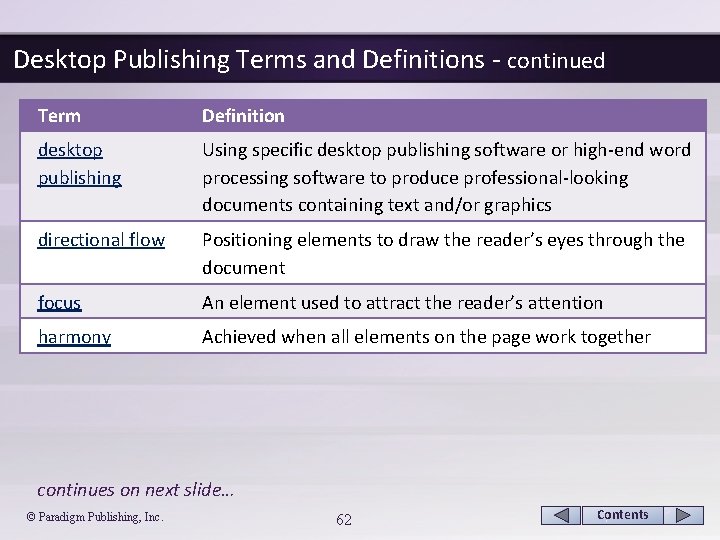Select the 'Term' column header
Screen dimensions: 720x540
59,116
